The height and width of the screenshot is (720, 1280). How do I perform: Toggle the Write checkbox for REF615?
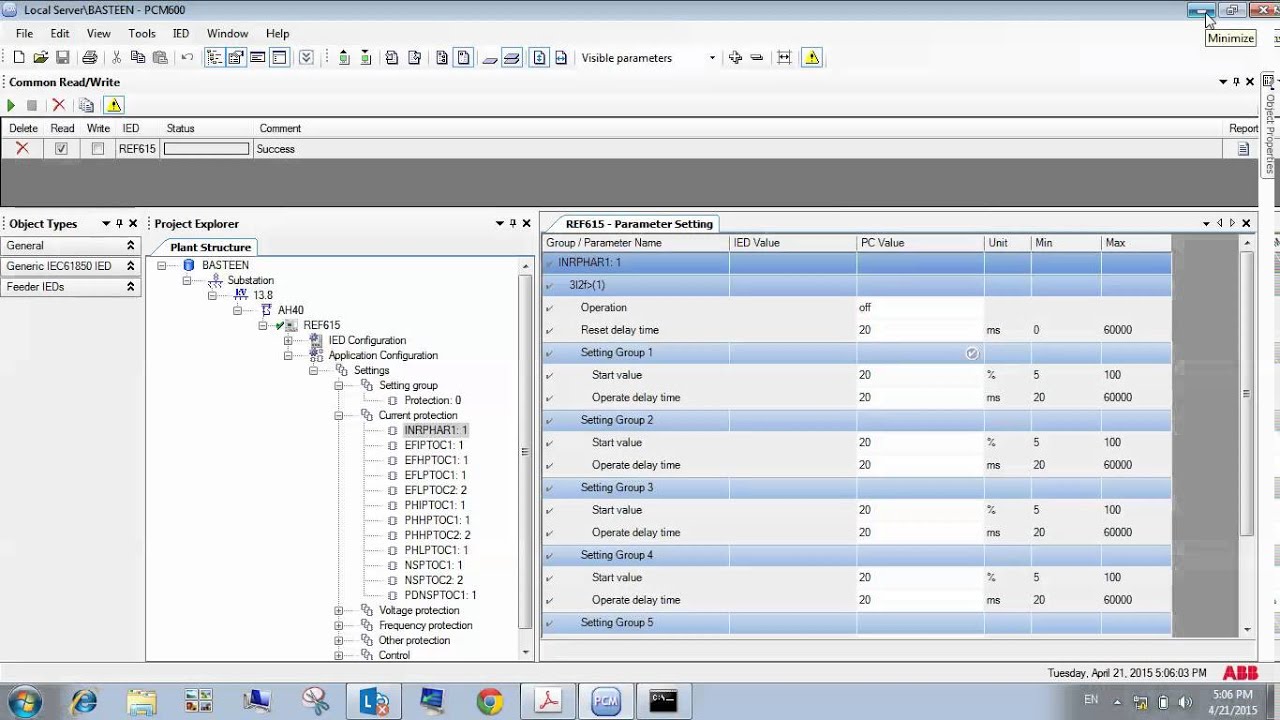97,149
